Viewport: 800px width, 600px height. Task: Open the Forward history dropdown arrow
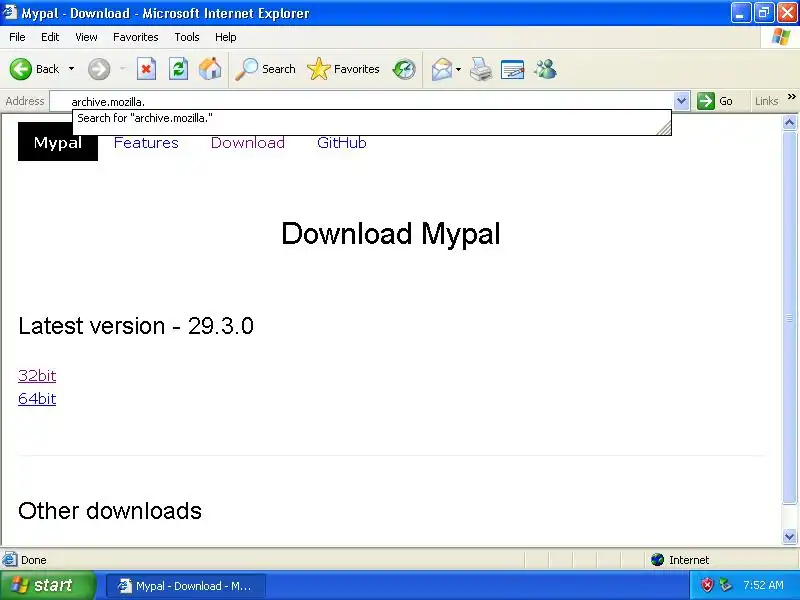click(x=122, y=69)
